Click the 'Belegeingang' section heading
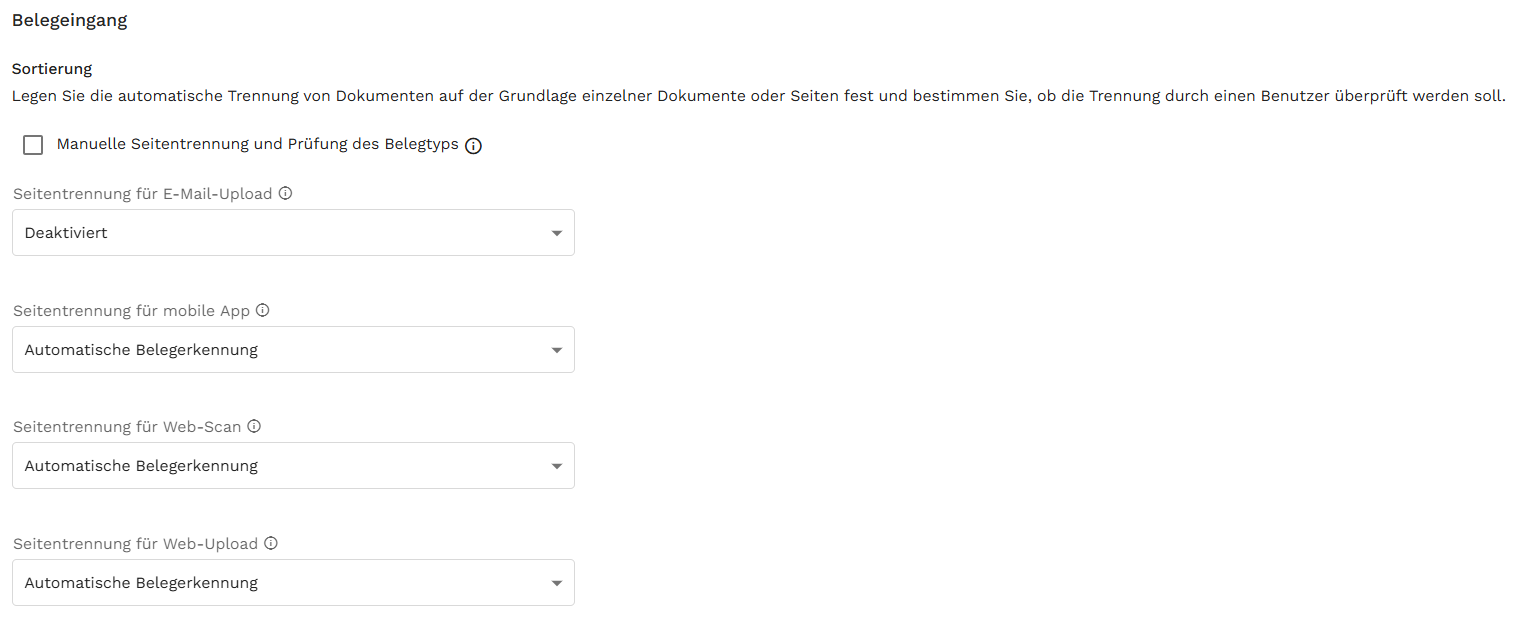Viewport: 1522px width, 627px height. 69,20
